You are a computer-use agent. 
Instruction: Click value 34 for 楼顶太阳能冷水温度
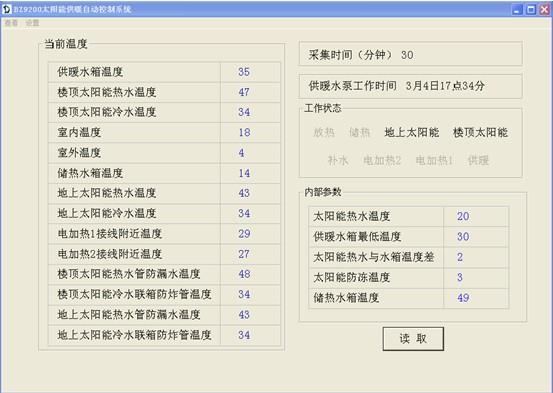[244, 112]
